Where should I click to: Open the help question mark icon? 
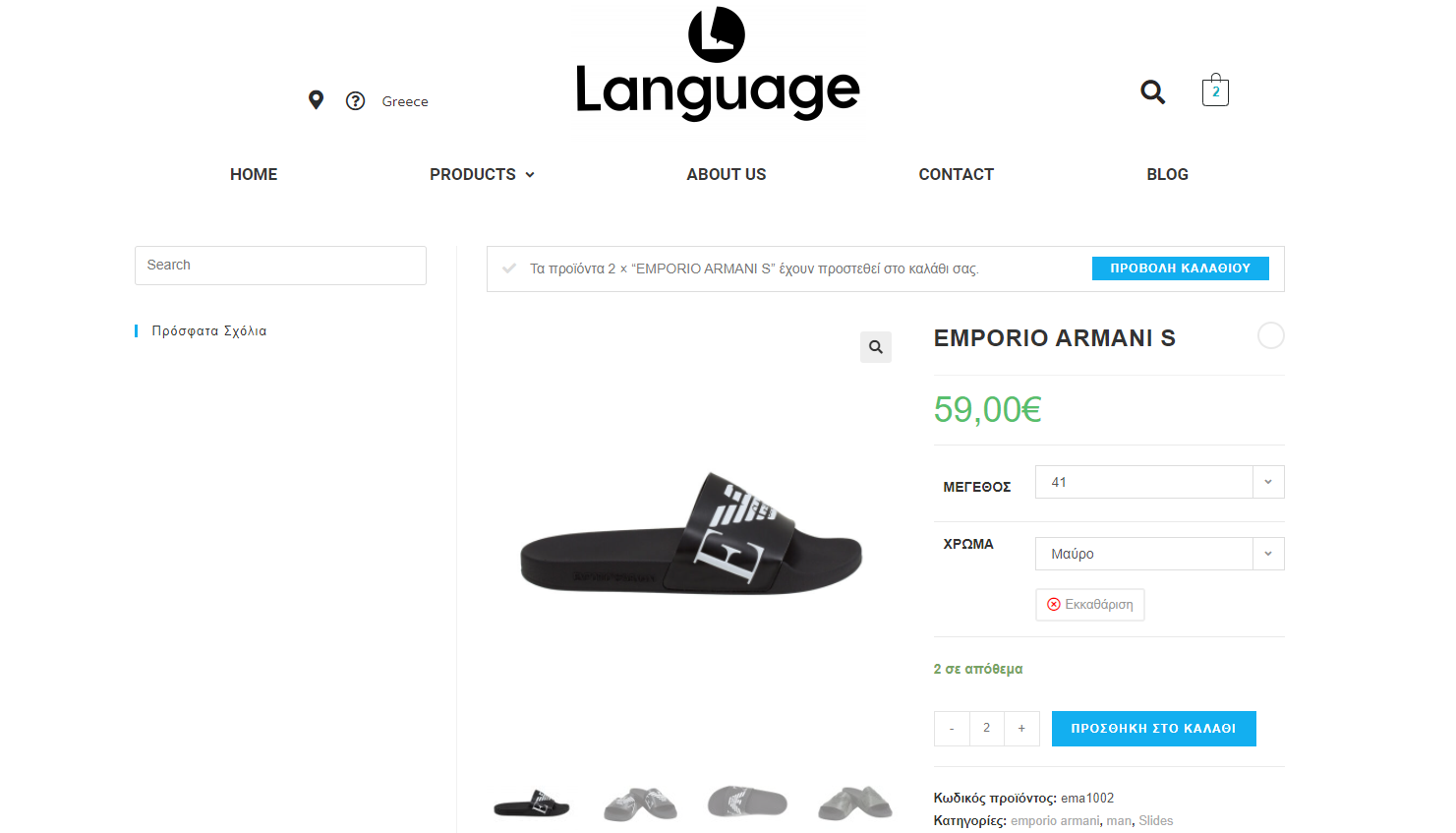356,101
